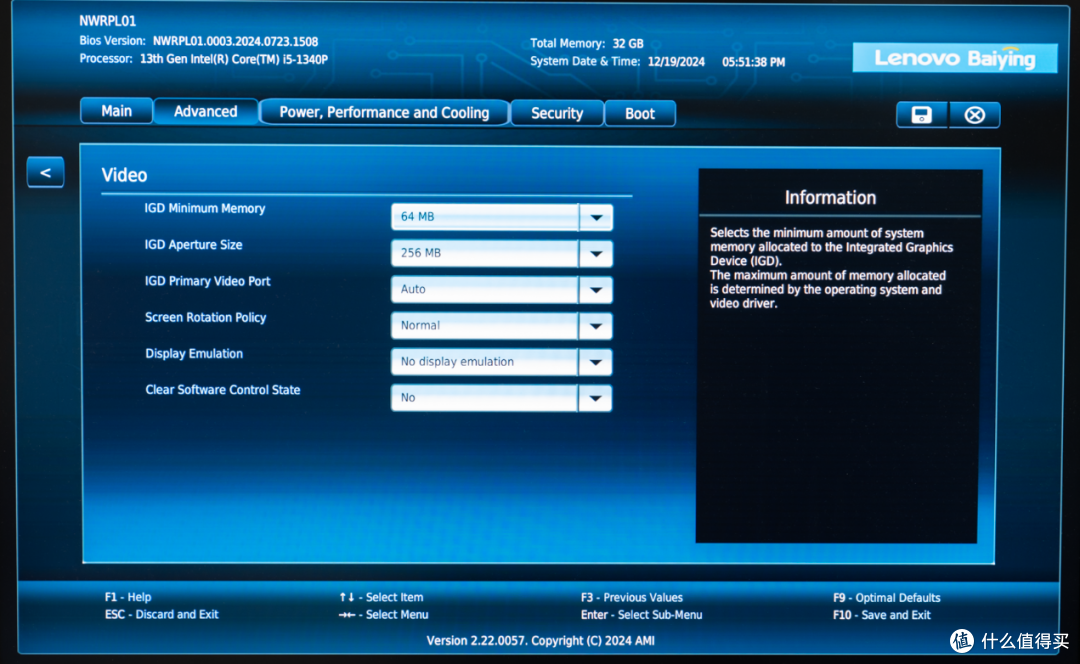The image size is (1080, 664).
Task: Expand IGD Primary Video Port dropdown arrow
Action: [x=596, y=289]
